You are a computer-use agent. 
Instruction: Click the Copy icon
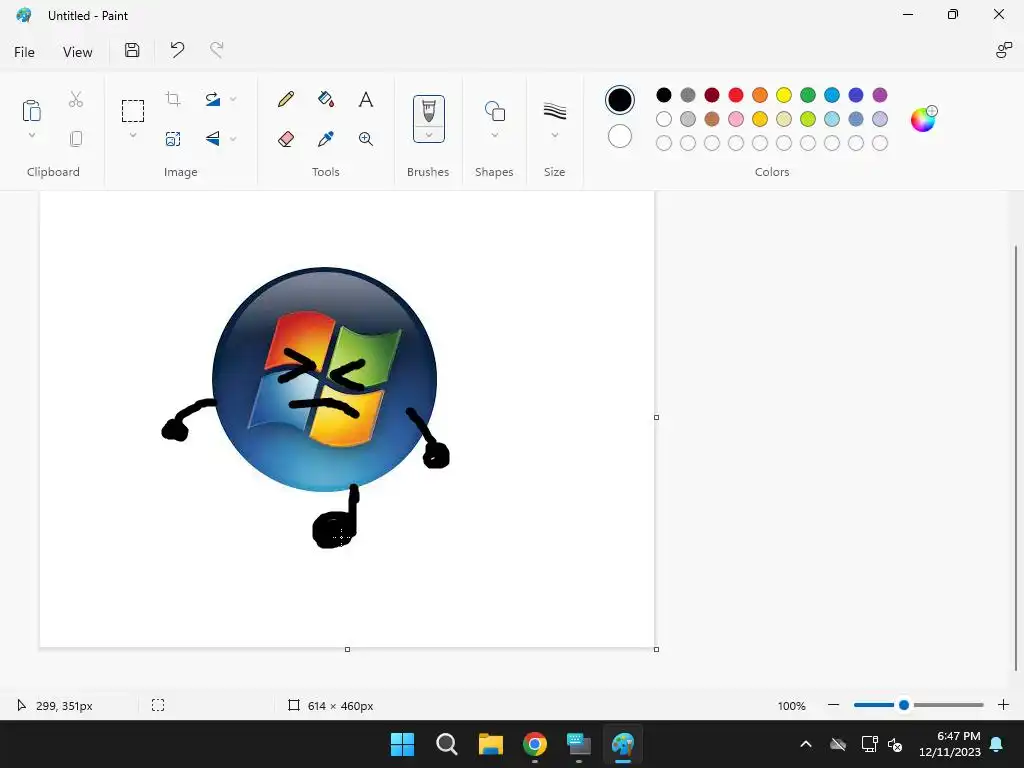[76, 138]
